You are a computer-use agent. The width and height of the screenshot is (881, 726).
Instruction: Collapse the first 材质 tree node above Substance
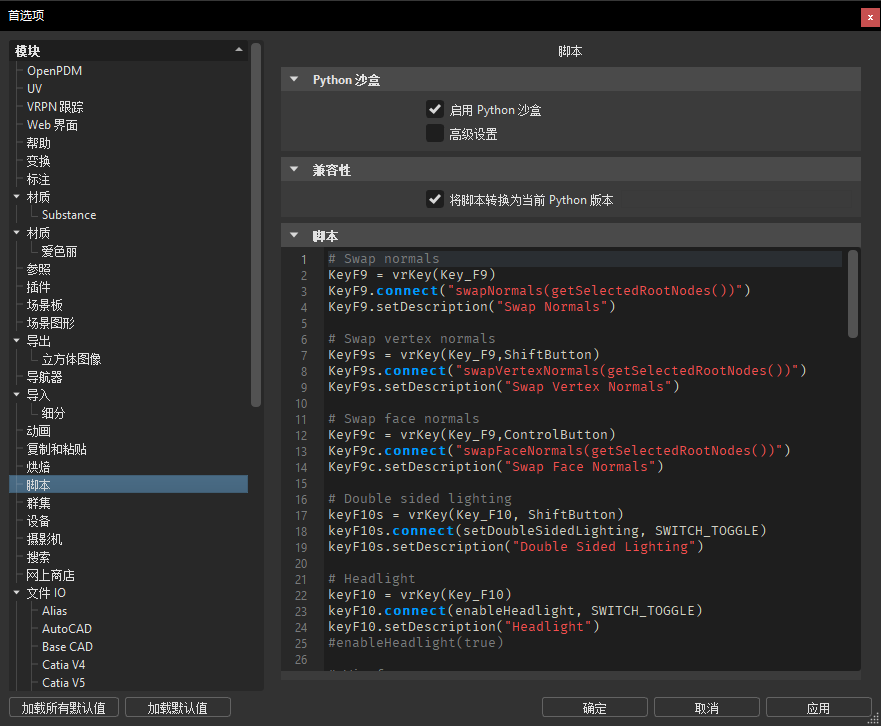click(16, 197)
